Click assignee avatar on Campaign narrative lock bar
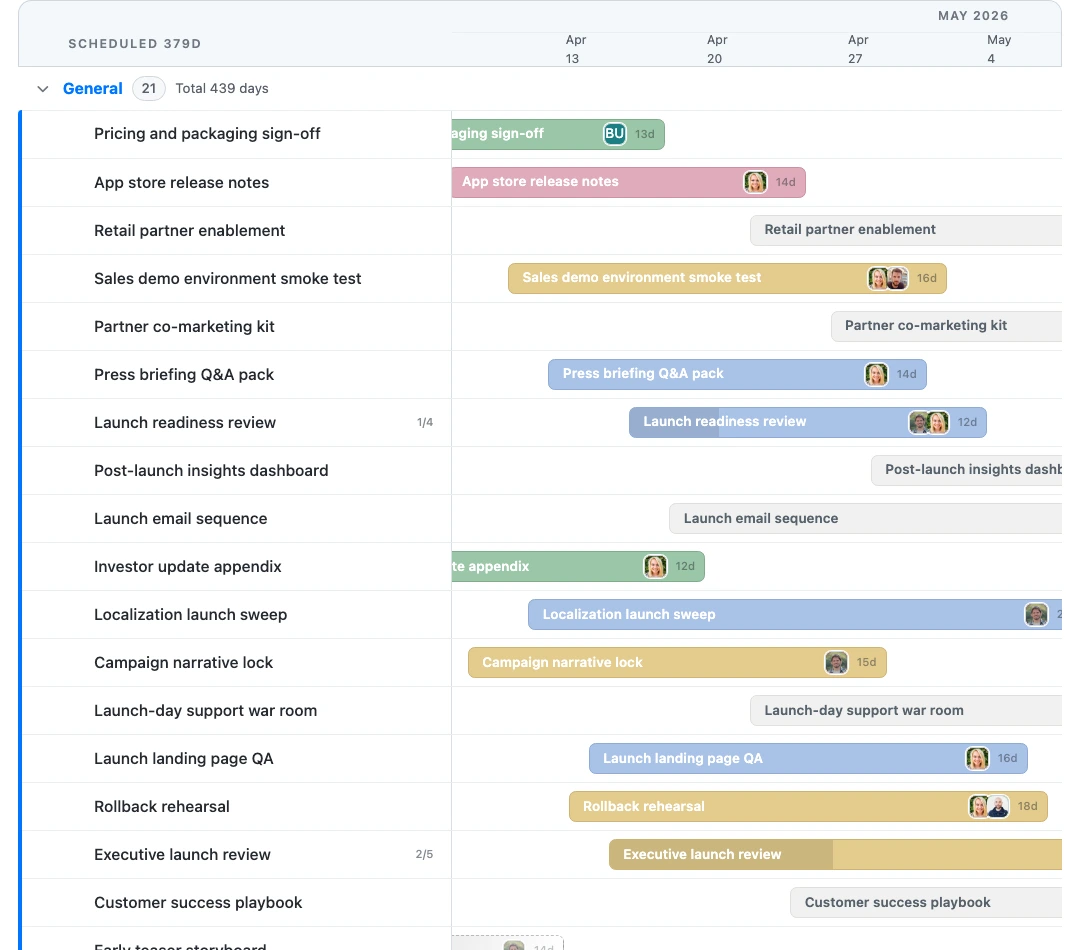 (836, 663)
